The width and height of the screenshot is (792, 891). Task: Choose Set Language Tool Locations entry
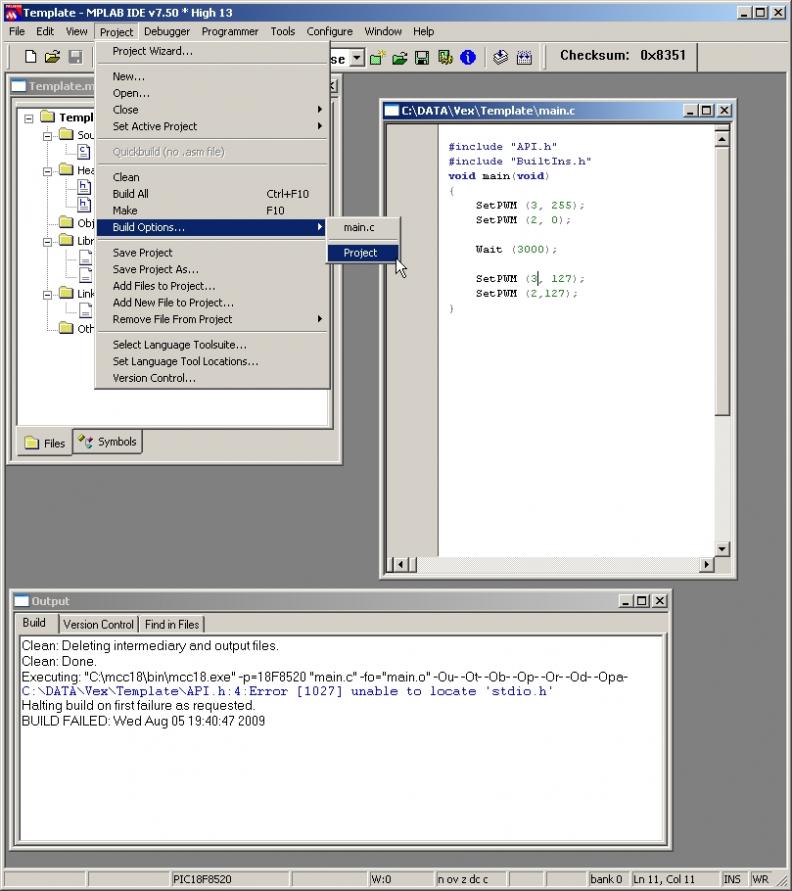(x=213, y=361)
